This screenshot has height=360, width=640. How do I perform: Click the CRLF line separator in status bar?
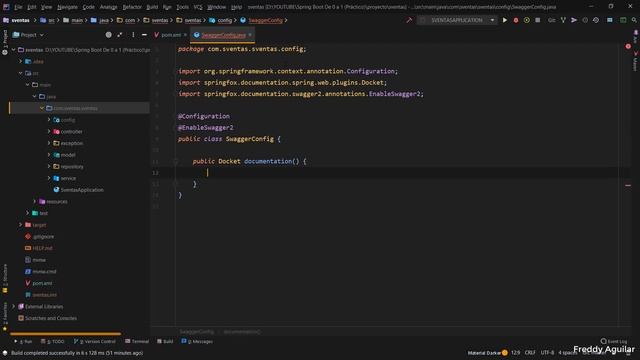point(530,353)
